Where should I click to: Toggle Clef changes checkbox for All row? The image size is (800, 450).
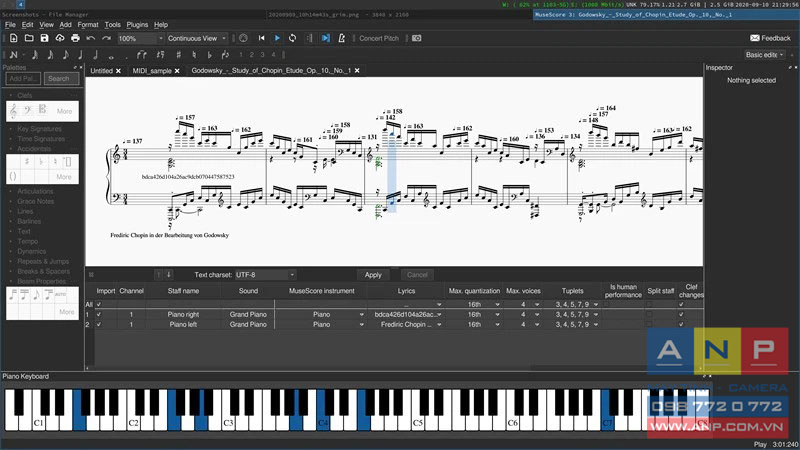point(681,305)
